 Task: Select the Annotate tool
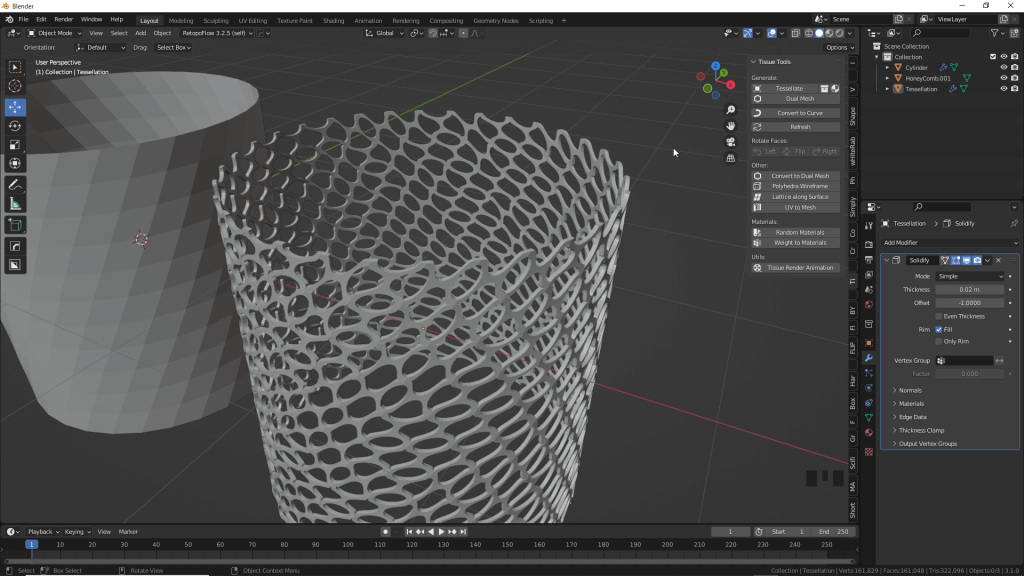[14, 185]
